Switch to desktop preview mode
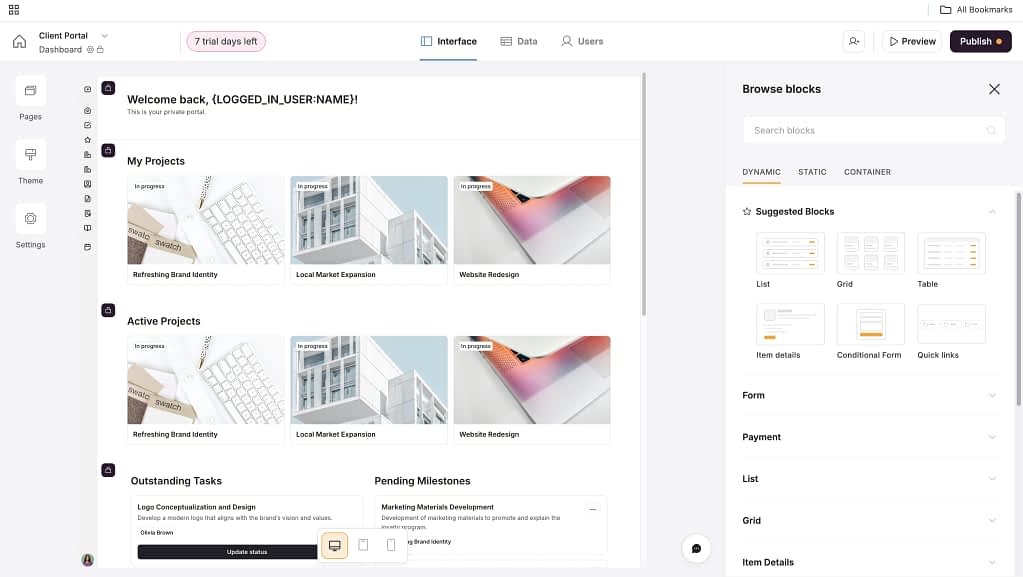Screen dimensions: 1023x577 pos(335,545)
